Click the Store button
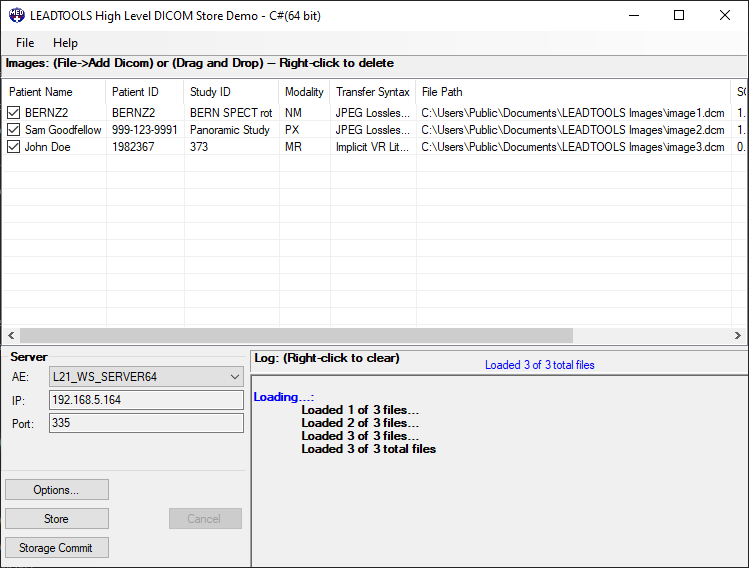Viewport: 749px width, 568px height. click(x=57, y=519)
